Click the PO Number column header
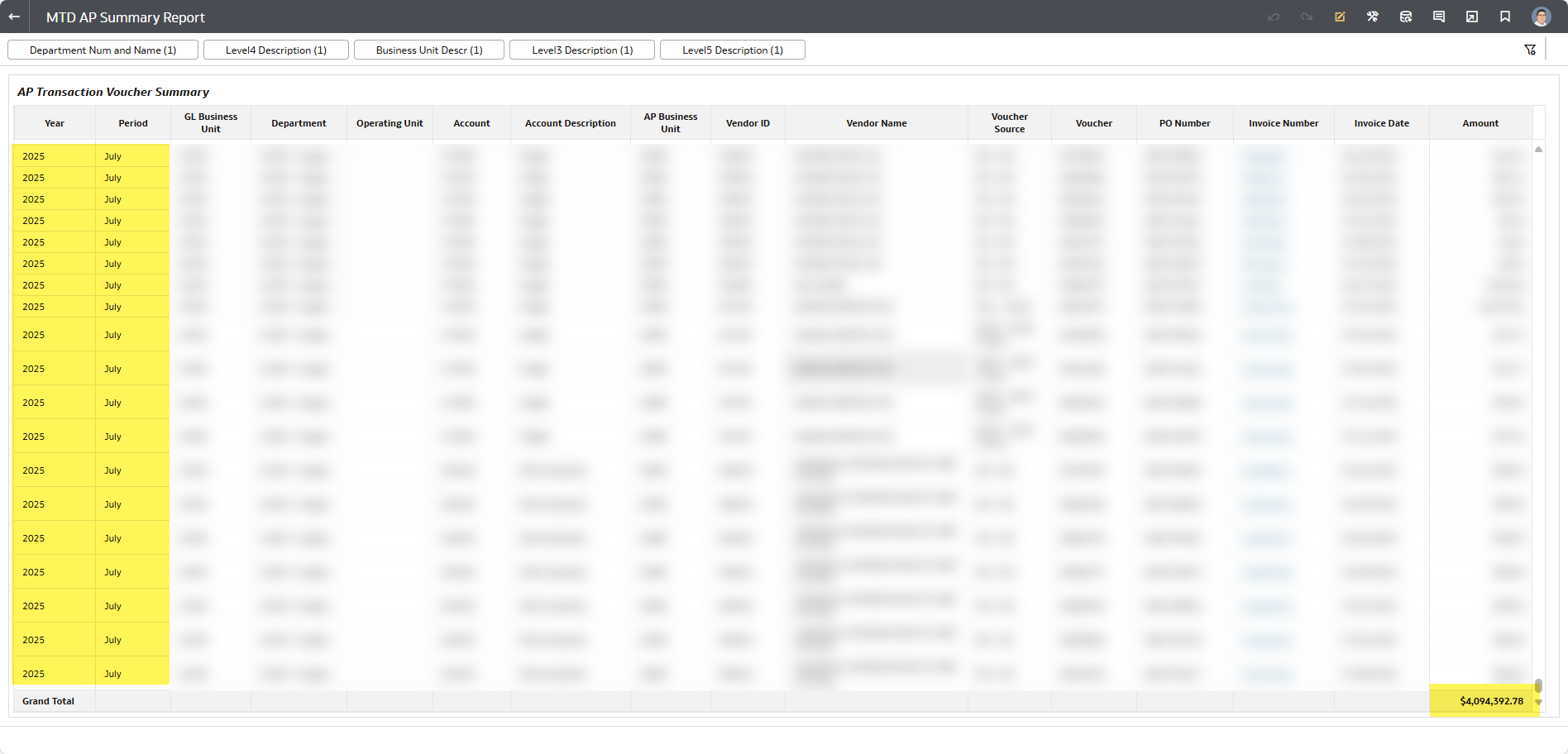The image size is (1568, 754). pos(1185,123)
